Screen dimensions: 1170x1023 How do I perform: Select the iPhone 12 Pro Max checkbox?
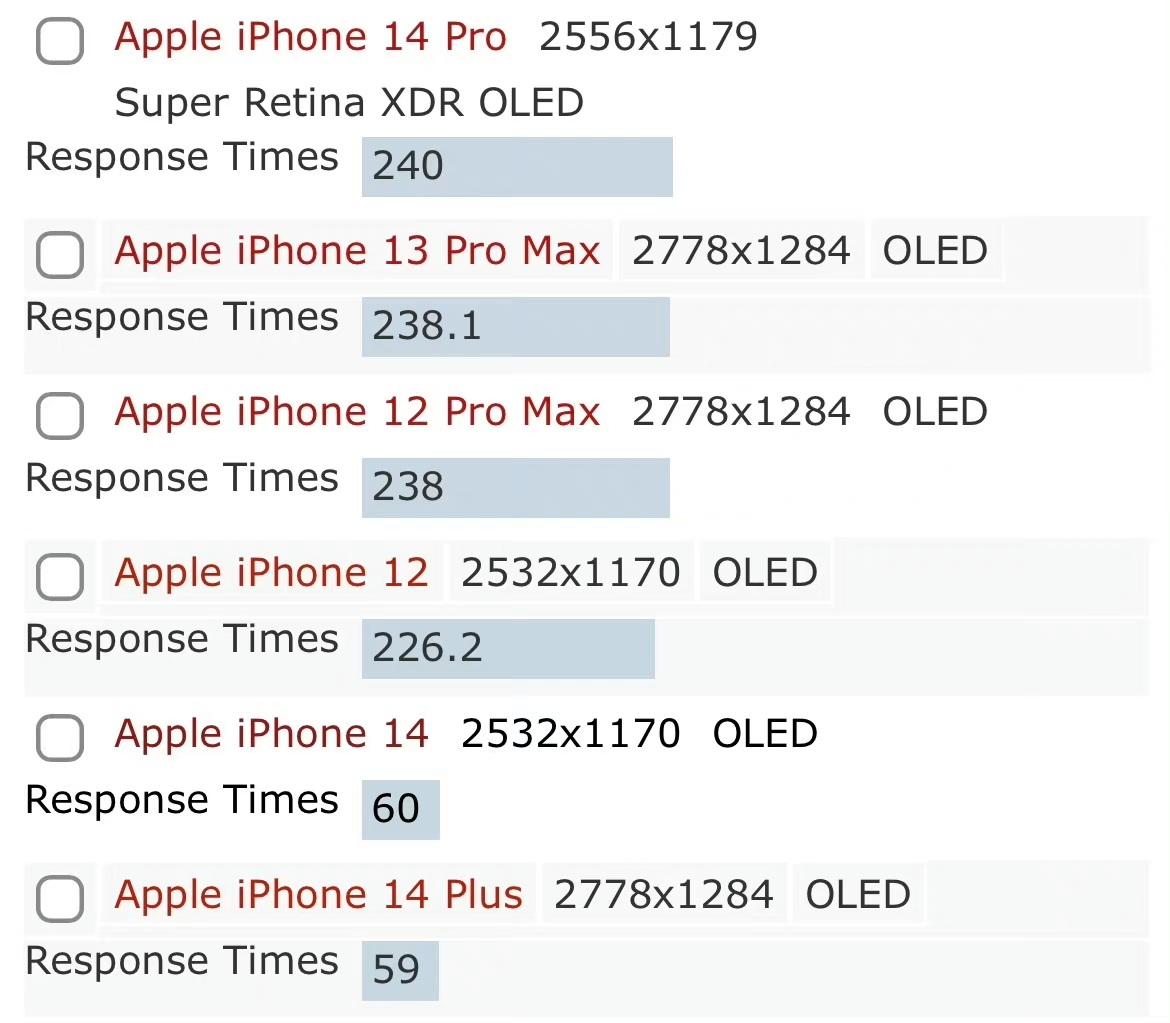point(59,416)
